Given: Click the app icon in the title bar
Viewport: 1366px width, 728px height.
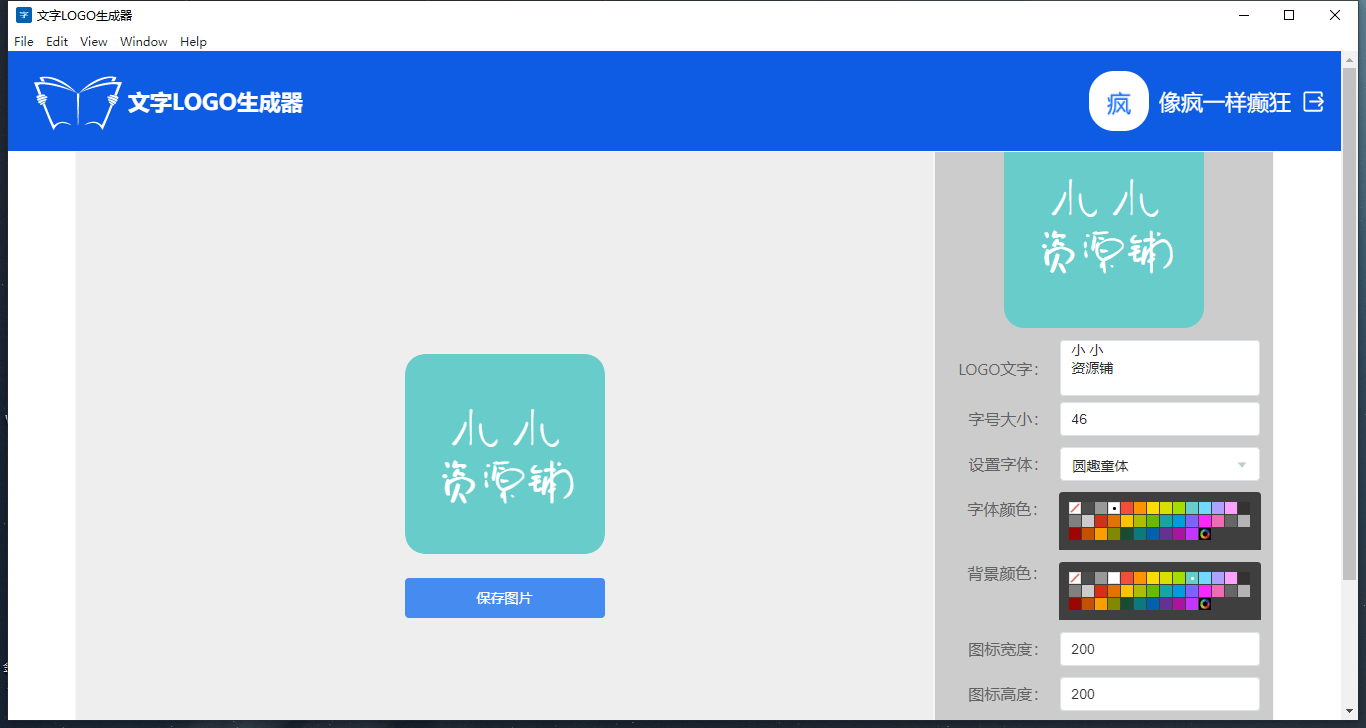Looking at the screenshot, I should pyautogui.click(x=23, y=15).
